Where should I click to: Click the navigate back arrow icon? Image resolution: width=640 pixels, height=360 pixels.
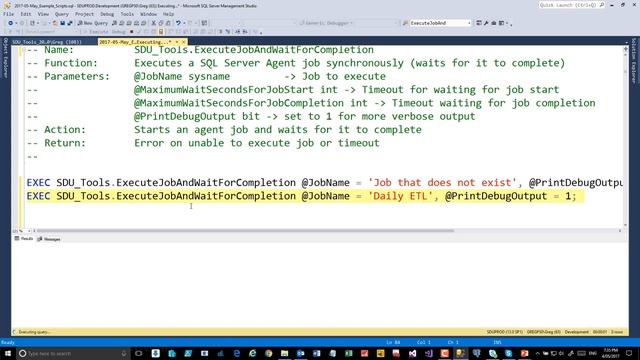(10, 23)
